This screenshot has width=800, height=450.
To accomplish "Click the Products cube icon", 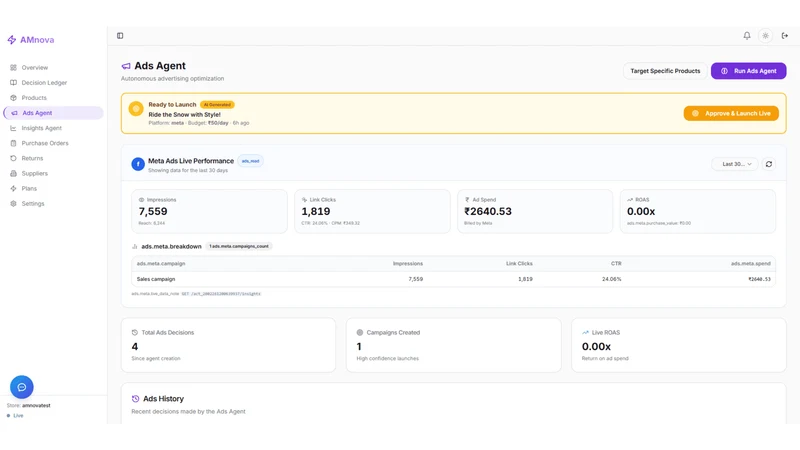I will [x=13, y=97].
